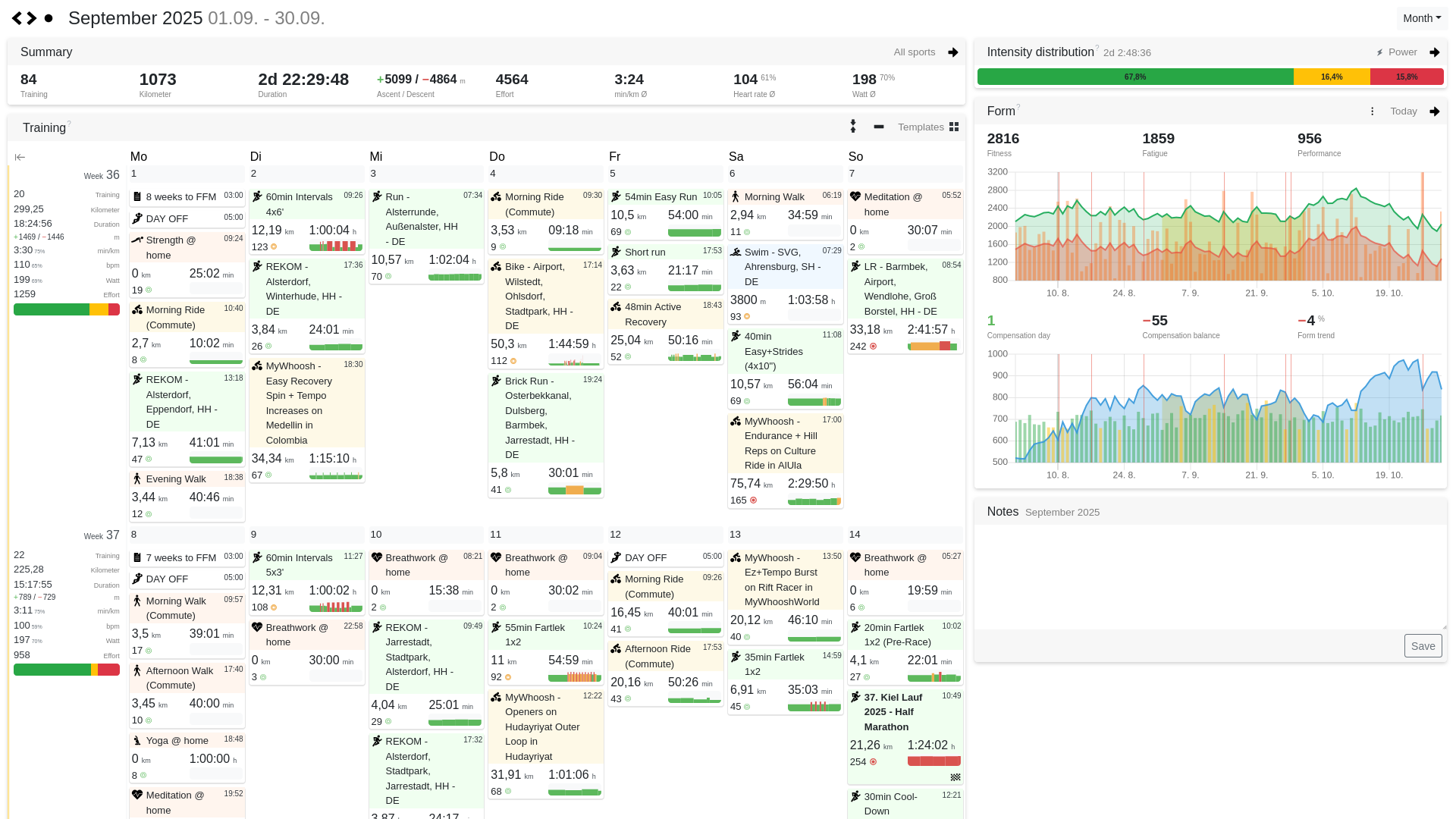Click race flag on Kiel Lauf card
Screen dimensions: 1456x819
pos(955,777)
